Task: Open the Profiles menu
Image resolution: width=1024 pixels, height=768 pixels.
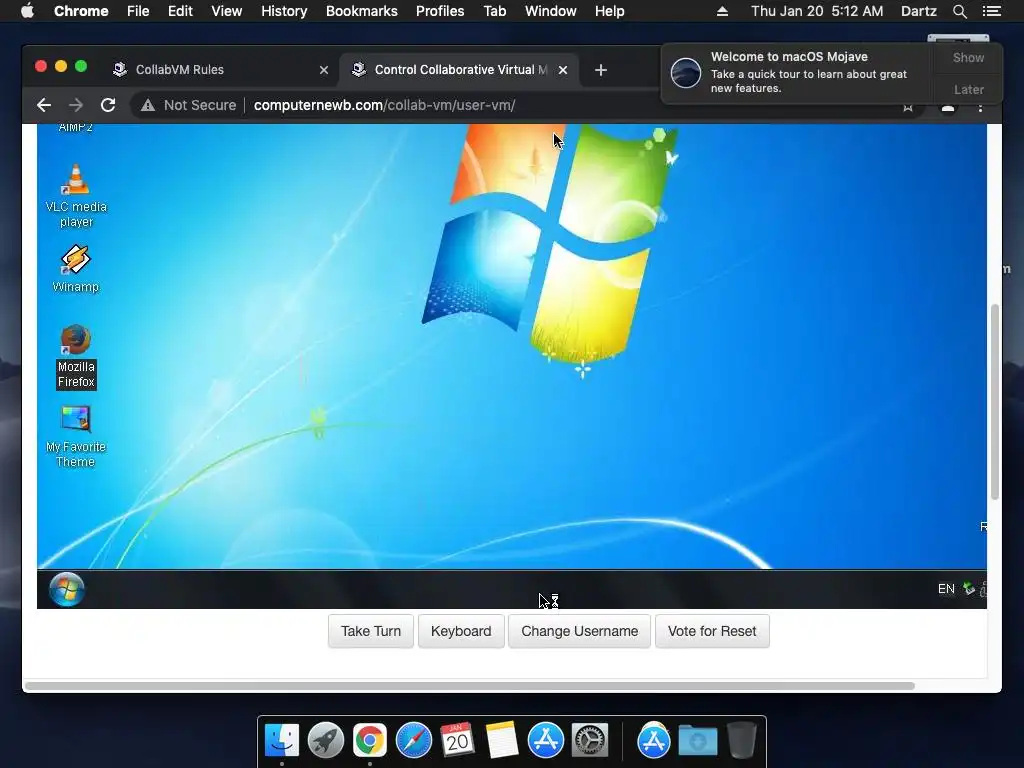Action: 440,11
